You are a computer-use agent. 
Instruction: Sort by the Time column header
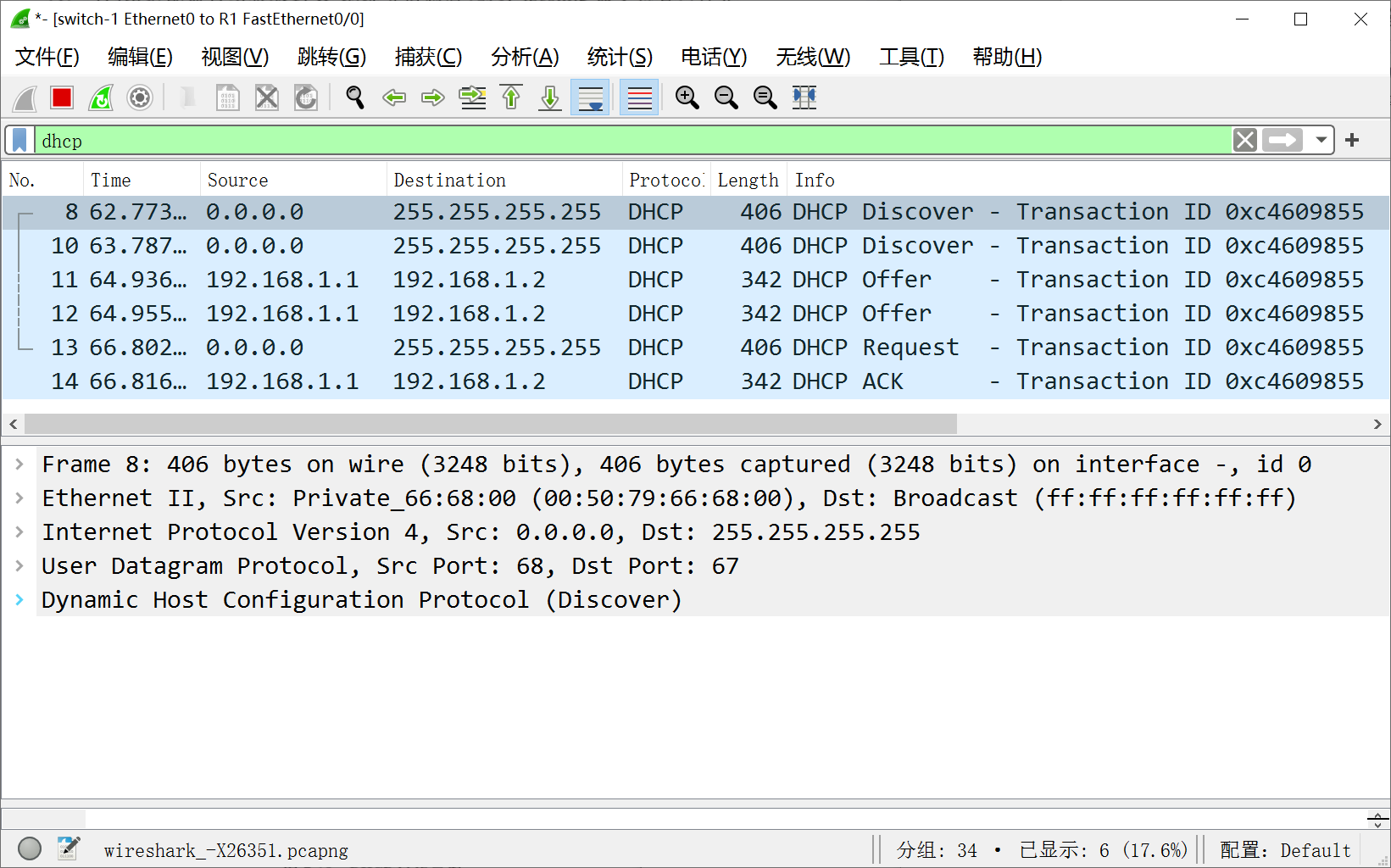142,180
